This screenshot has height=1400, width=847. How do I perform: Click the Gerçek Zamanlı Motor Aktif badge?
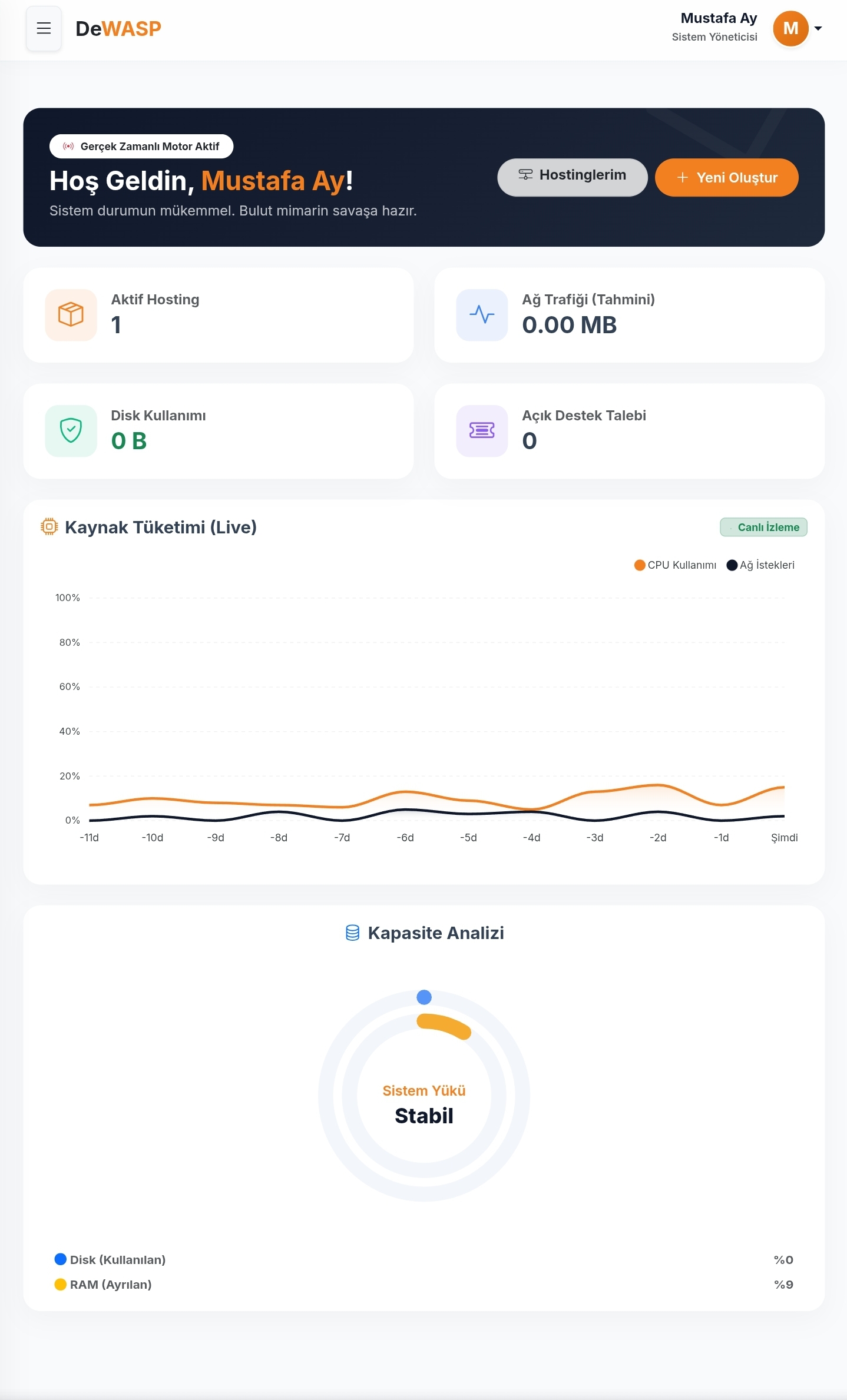click(x=141, y=147)
